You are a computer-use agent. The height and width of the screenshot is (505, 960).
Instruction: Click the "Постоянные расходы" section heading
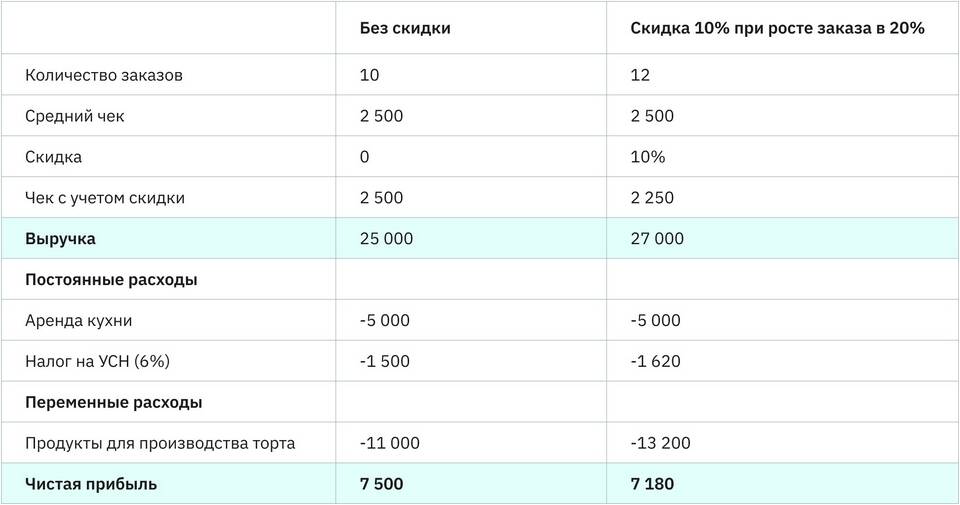[111, 280]
